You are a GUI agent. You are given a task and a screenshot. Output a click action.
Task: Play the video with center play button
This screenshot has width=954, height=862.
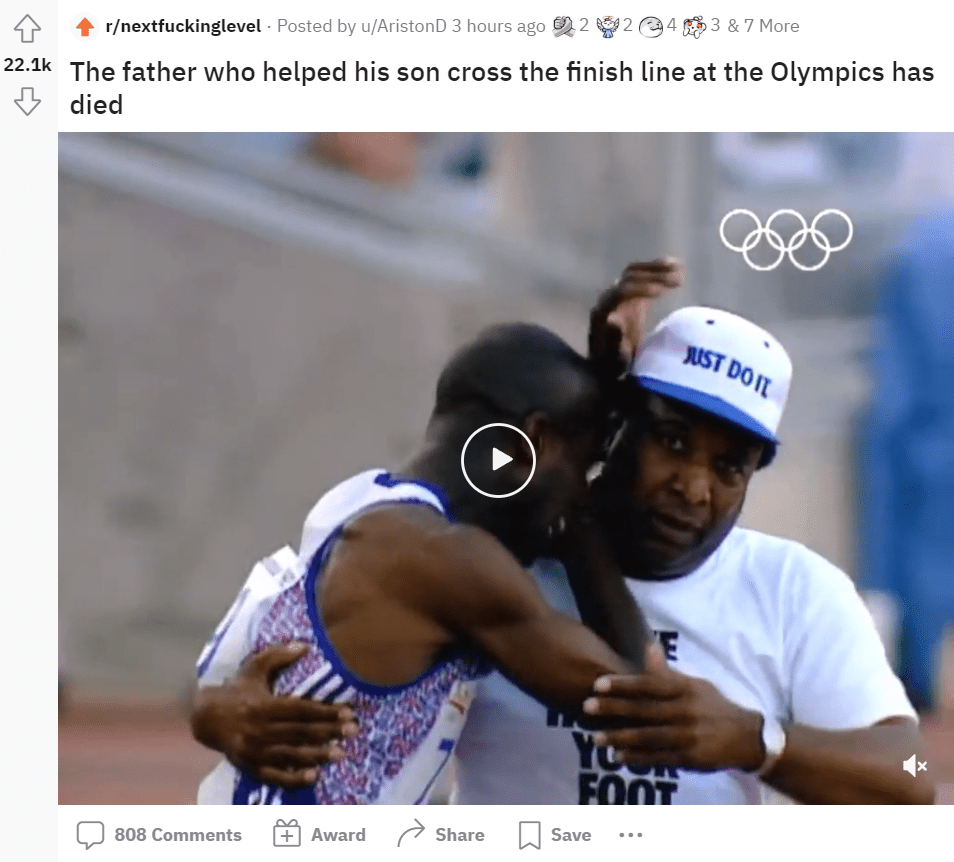498,460
